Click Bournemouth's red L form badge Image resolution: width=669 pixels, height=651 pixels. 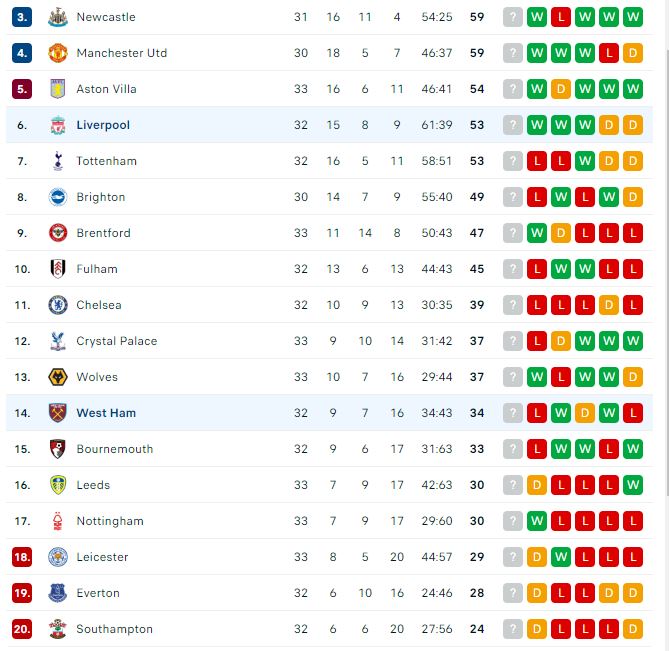pyautogui.click(x=537, y=449)
